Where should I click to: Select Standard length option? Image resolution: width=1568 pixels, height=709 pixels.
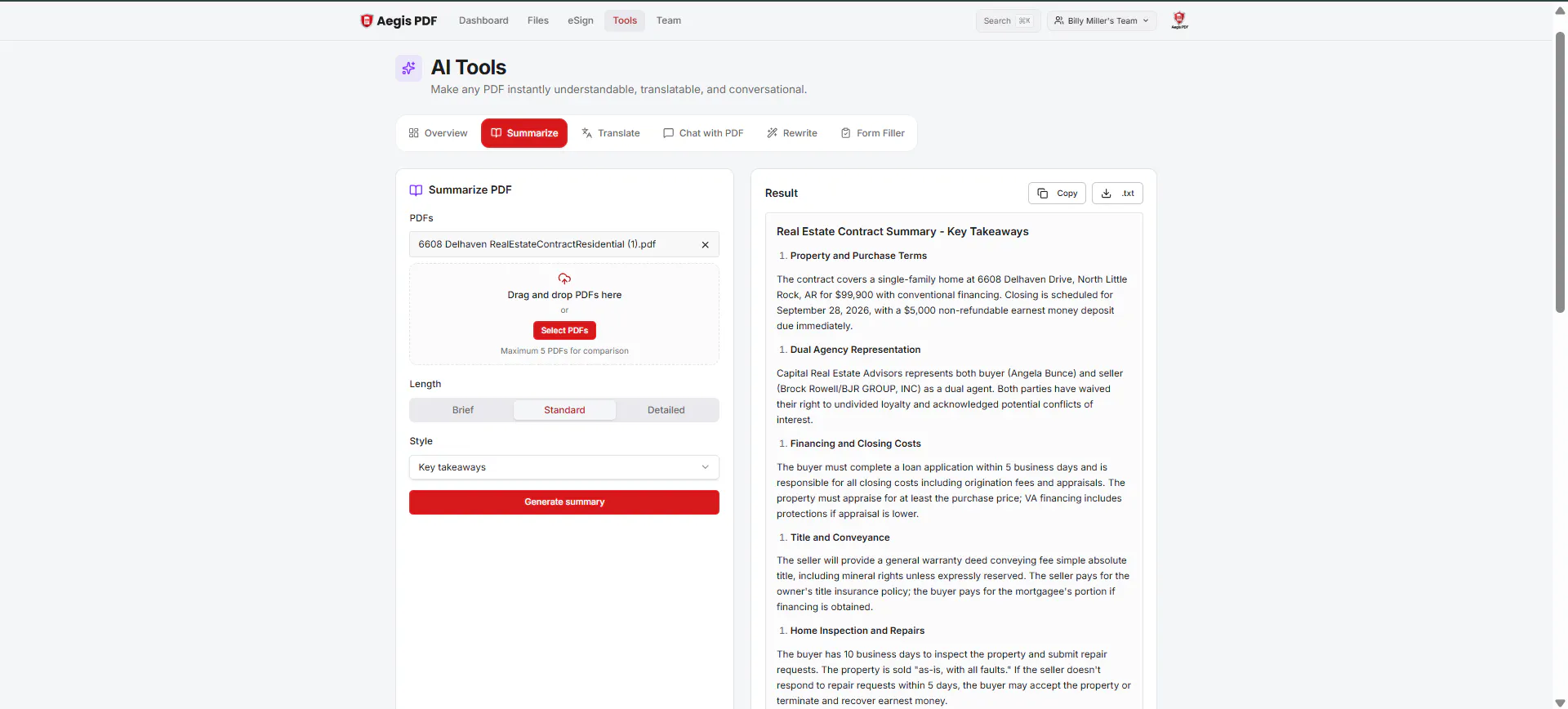[564, 410]
